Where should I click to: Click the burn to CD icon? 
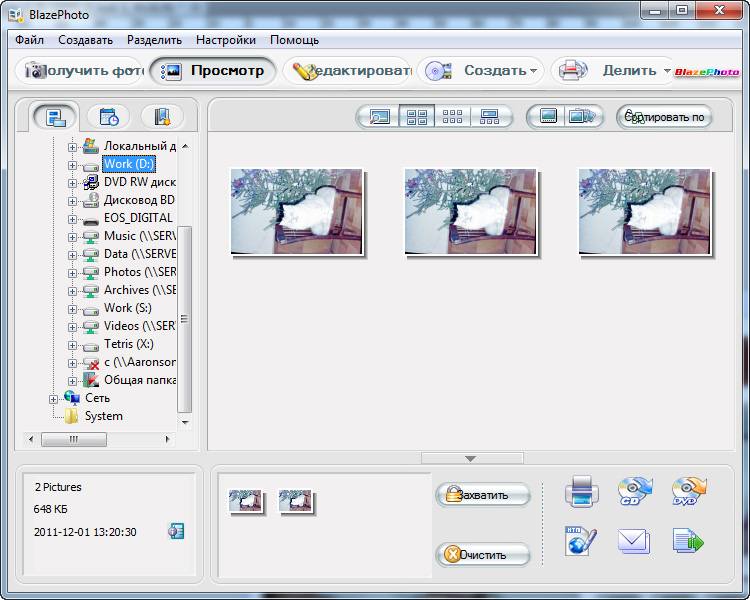point(635,491)
